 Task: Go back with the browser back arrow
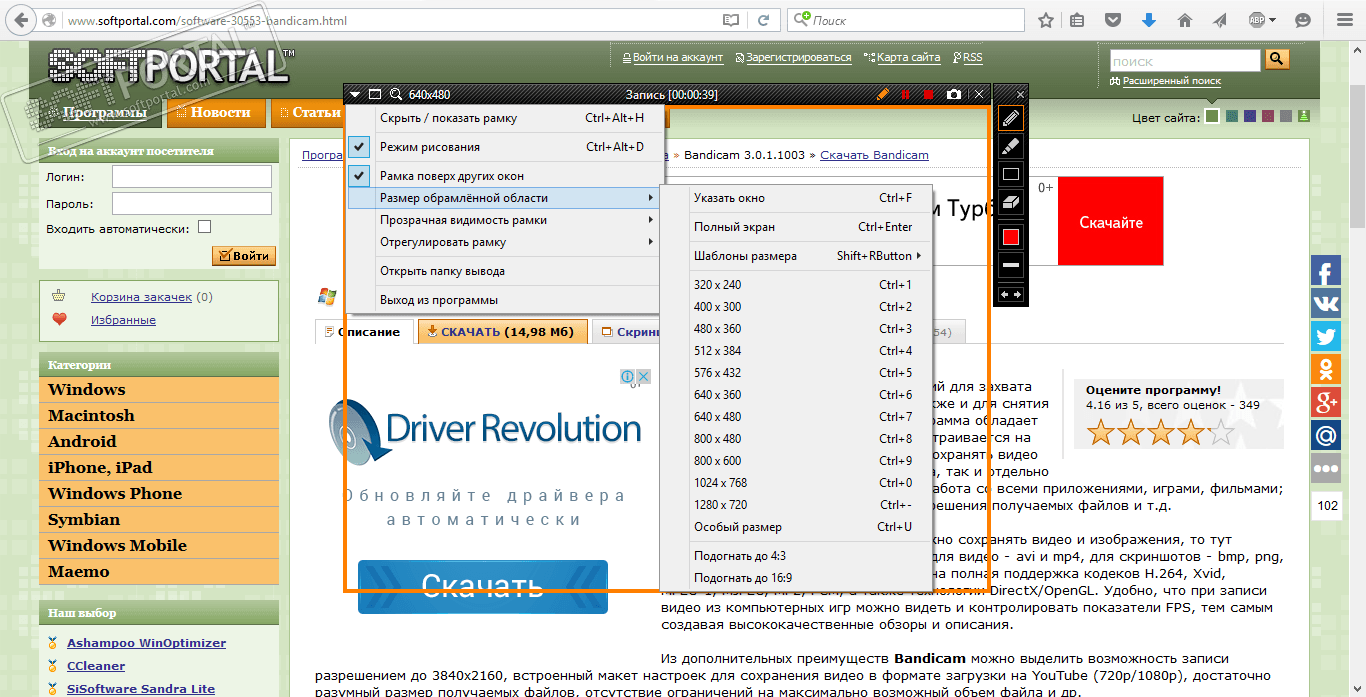[x=22, y=20]
